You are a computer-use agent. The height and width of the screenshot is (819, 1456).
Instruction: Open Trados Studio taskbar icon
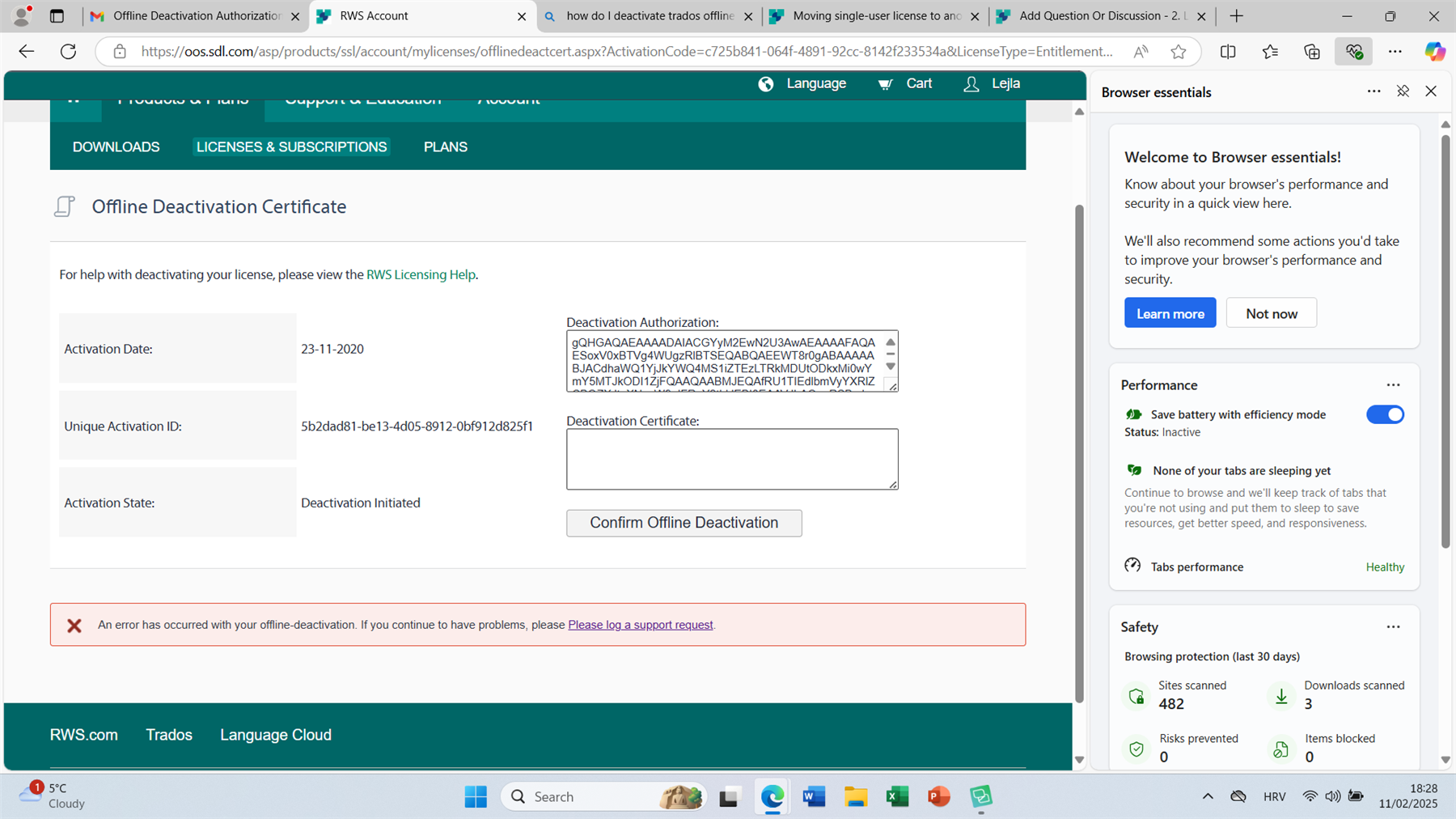click(980, 797)
